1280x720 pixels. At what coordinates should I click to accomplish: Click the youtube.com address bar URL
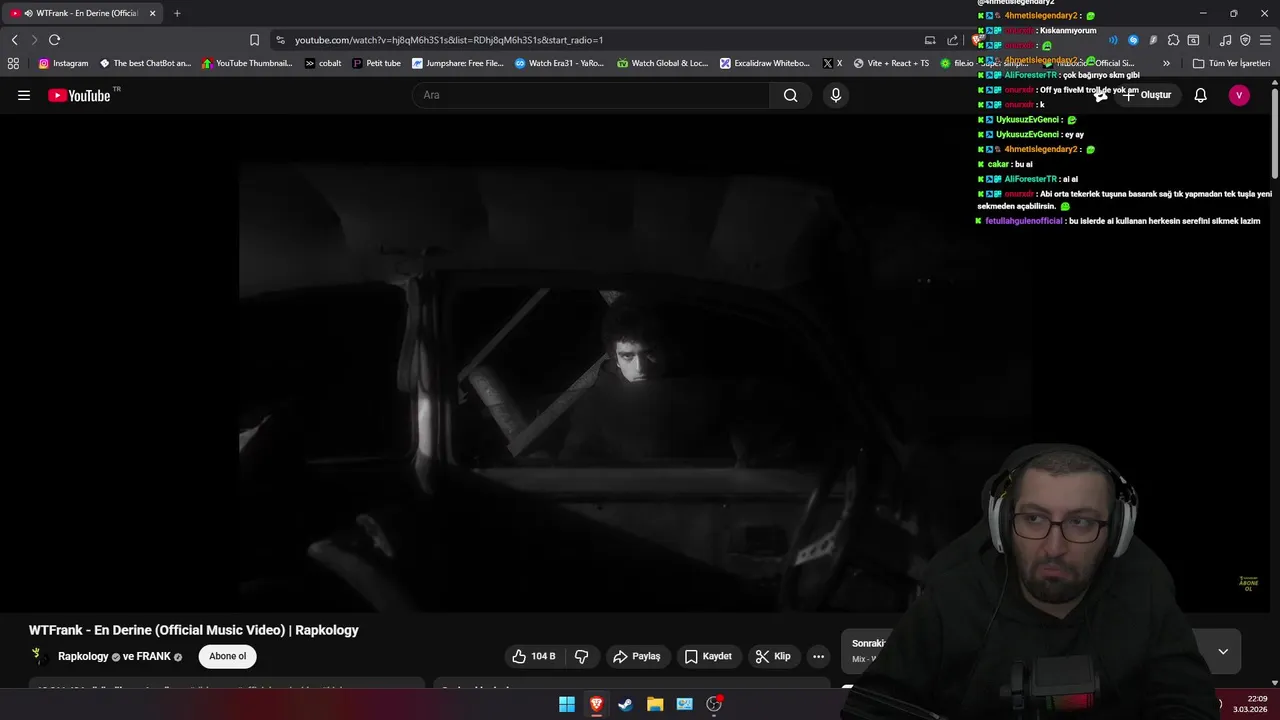[448, 40]
